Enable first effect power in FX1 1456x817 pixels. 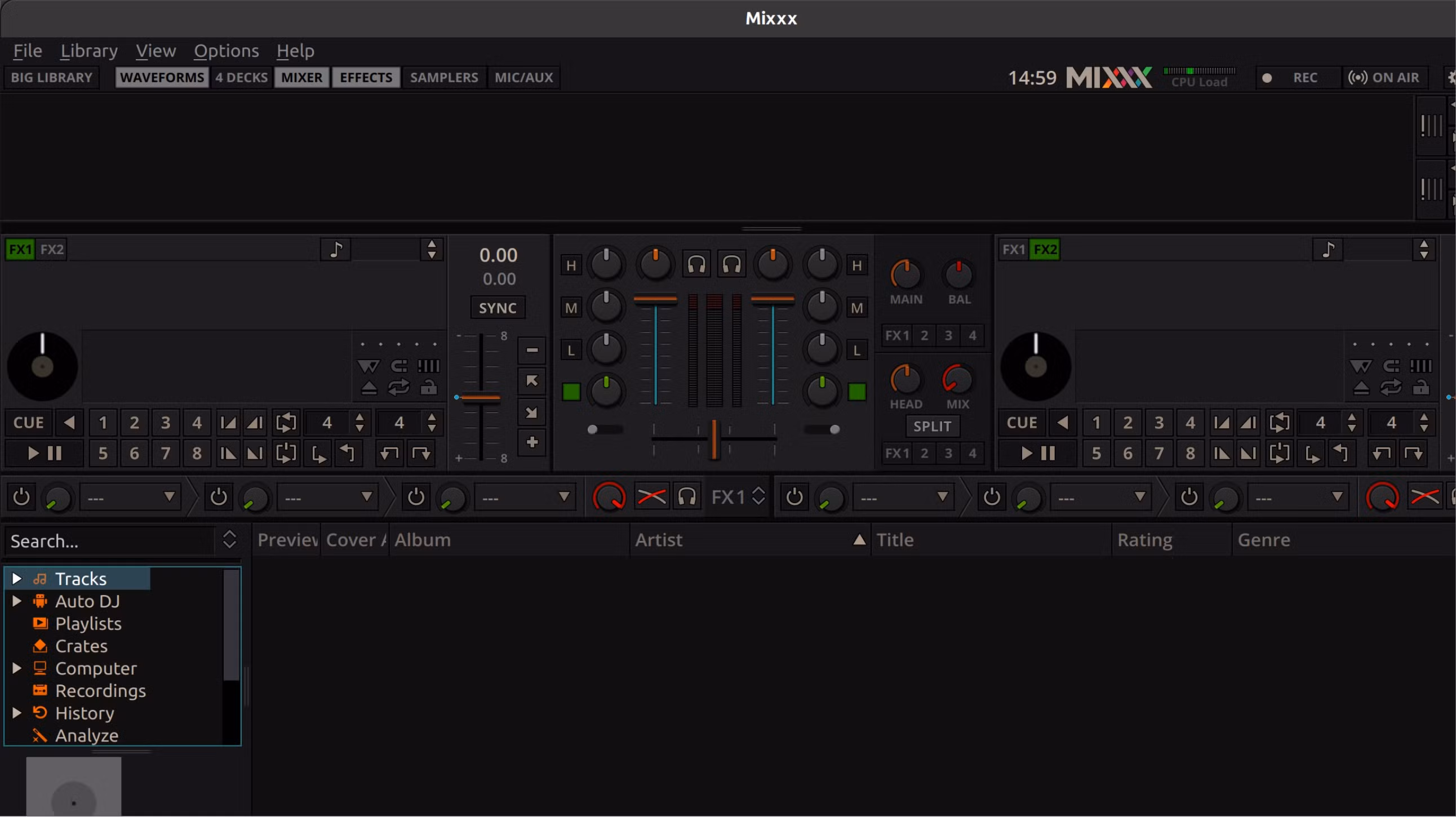[x=21, y=496]
